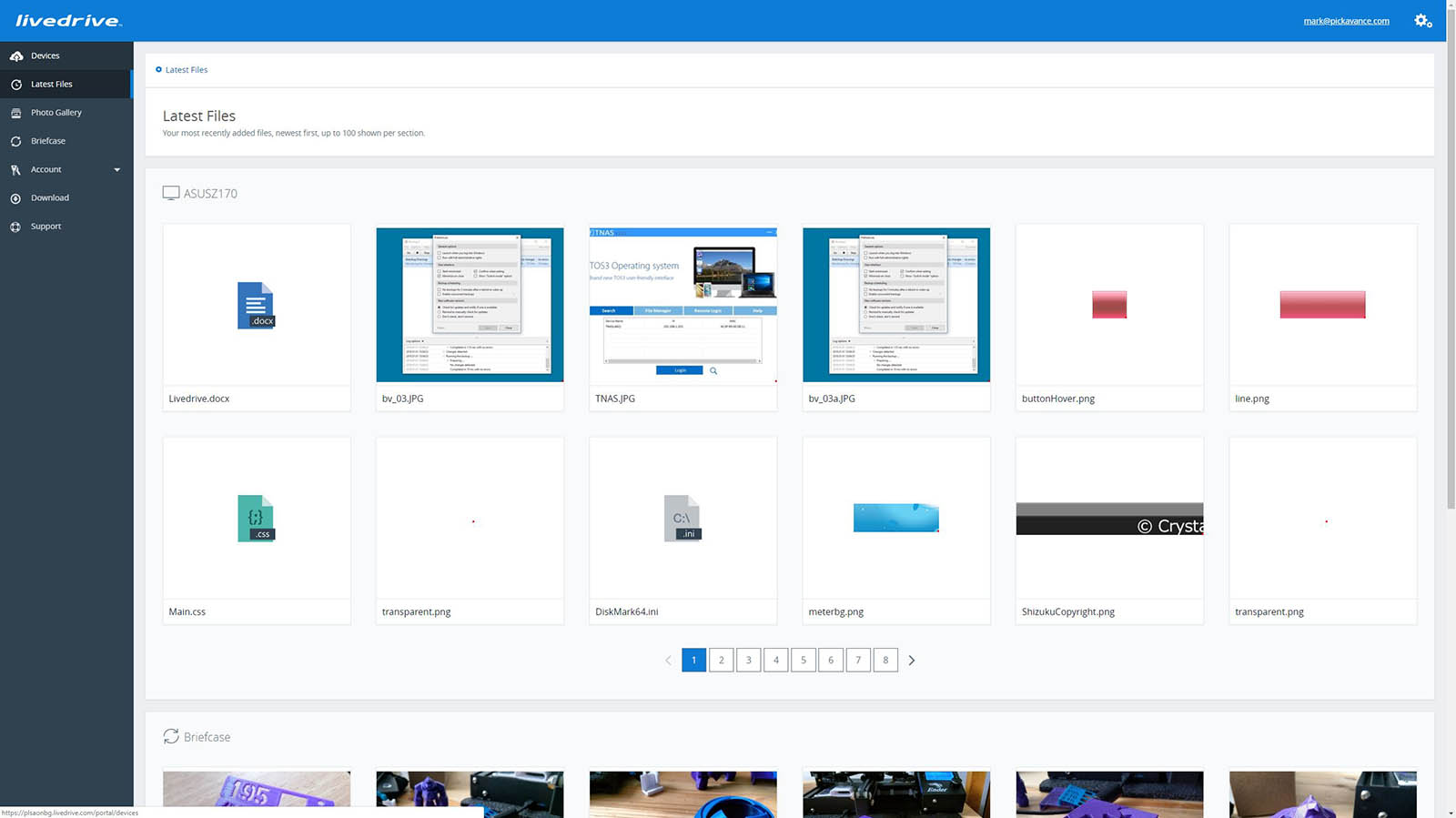Go to previous page of files
Image resolution: width=1456 pixels, height=818 pixels.
[x=668, y=660]
